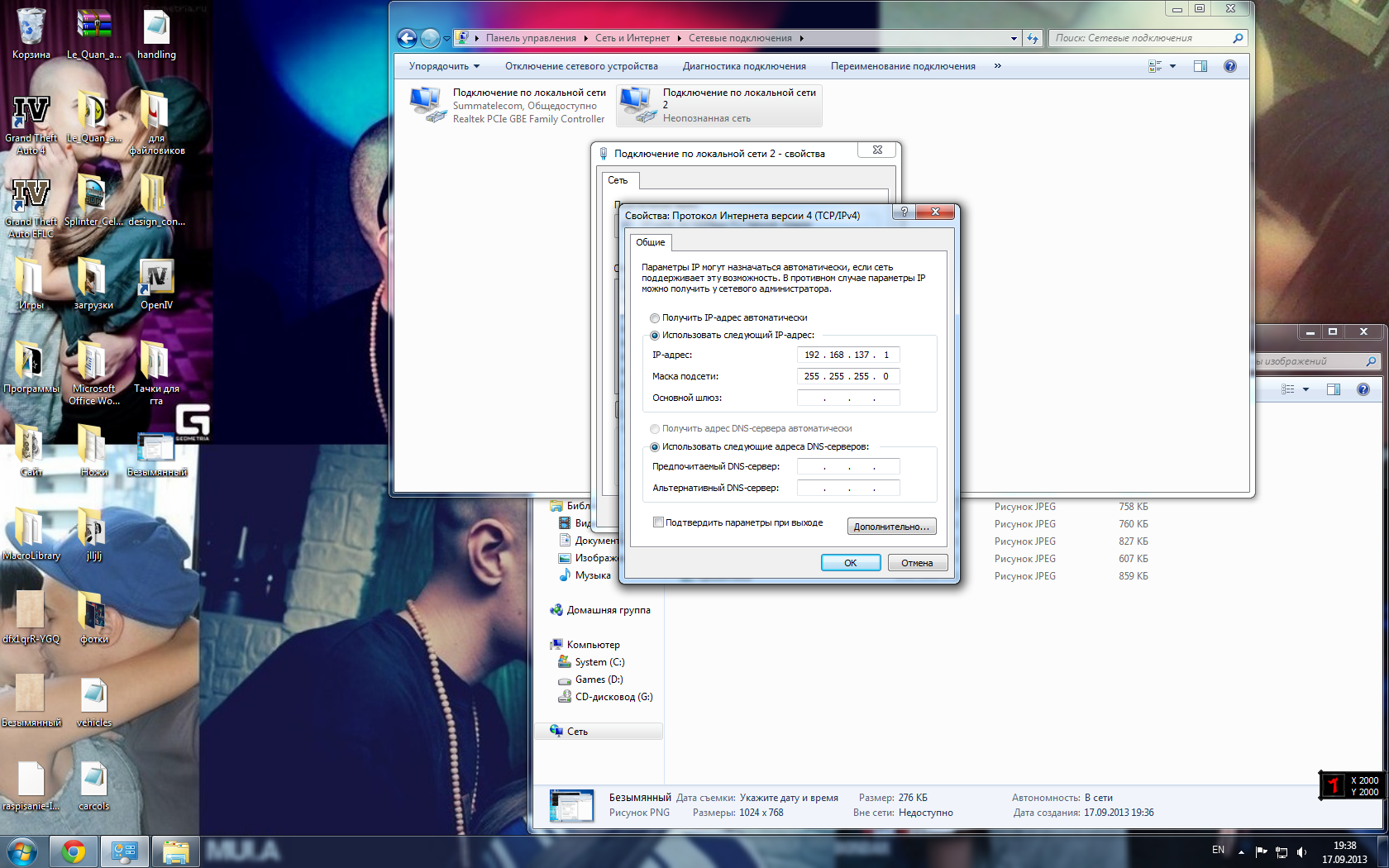Open Windows Explorer from the taskbar
The height and width of the screenshot is (868, 1389).
(x=175, y=851)
